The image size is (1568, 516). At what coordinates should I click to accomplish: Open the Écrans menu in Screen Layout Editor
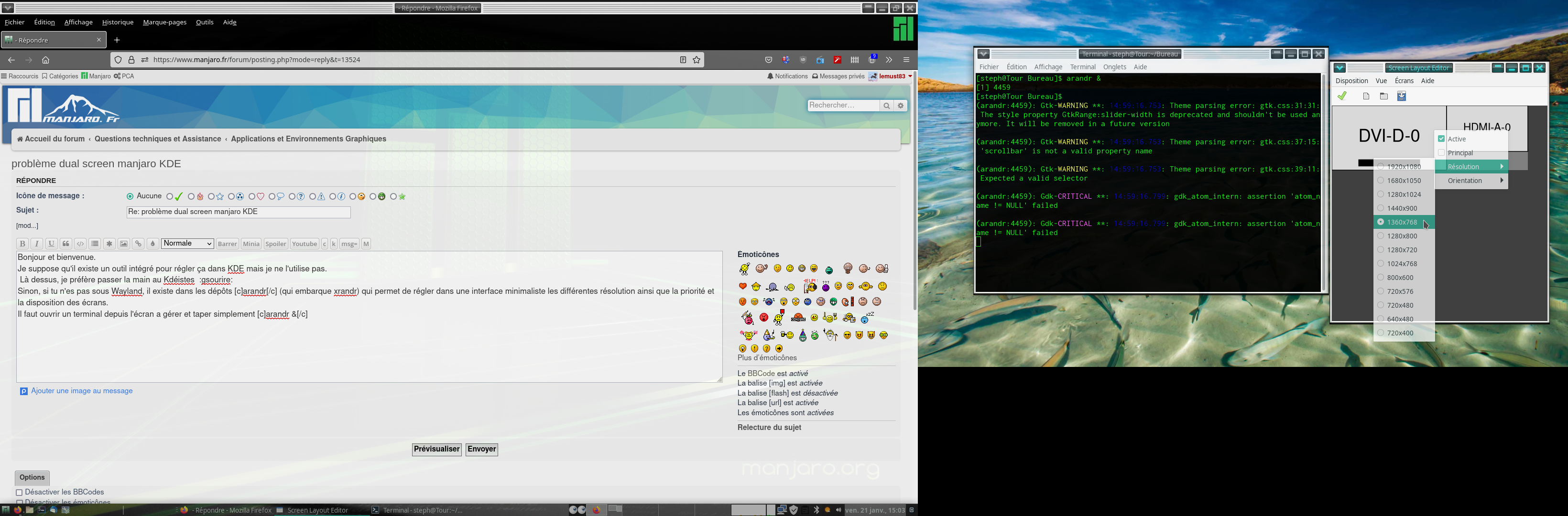pos(1404,81)
